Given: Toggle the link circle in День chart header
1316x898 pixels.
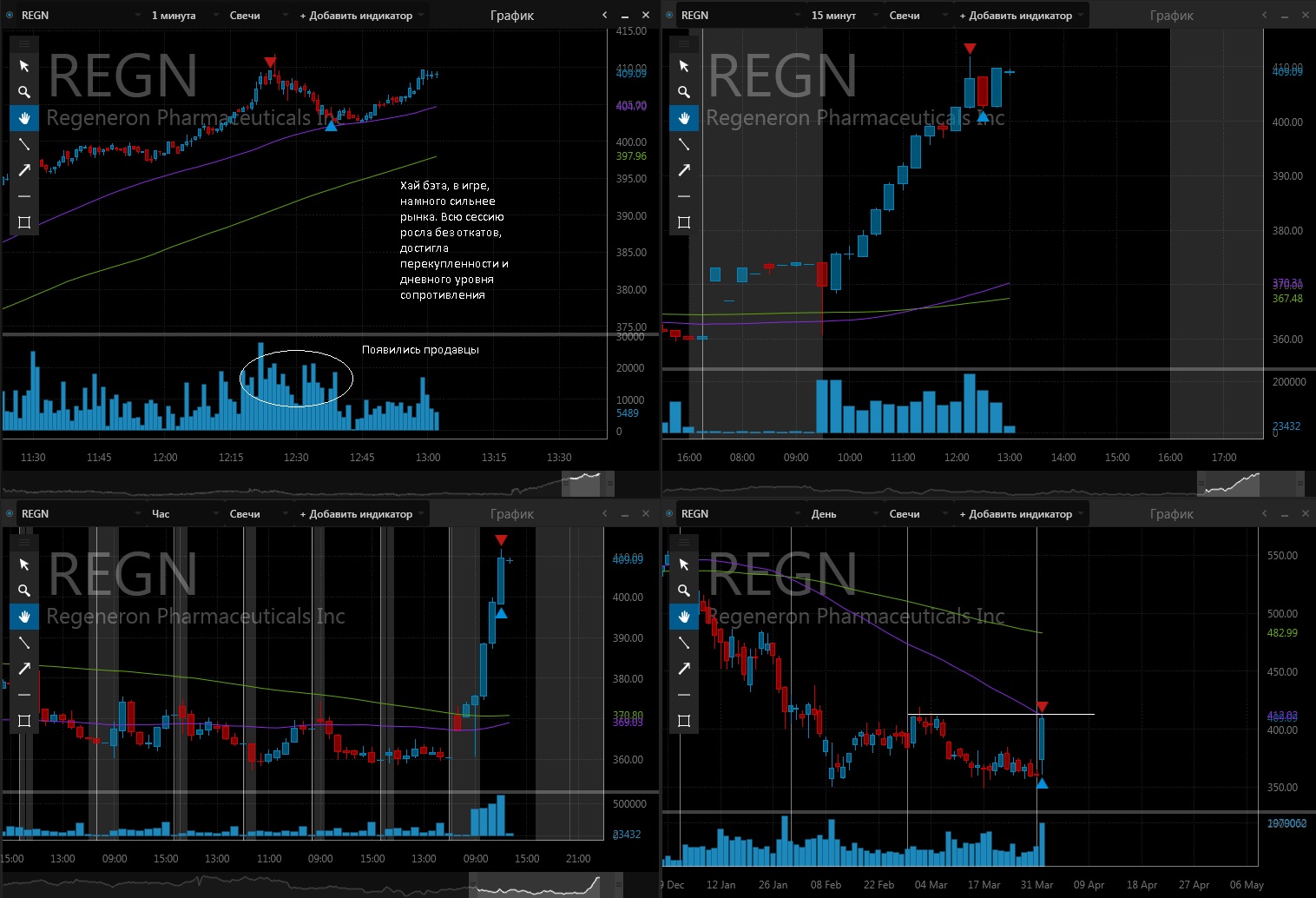Looking at the screenshot, I should (x=668, y=514).
